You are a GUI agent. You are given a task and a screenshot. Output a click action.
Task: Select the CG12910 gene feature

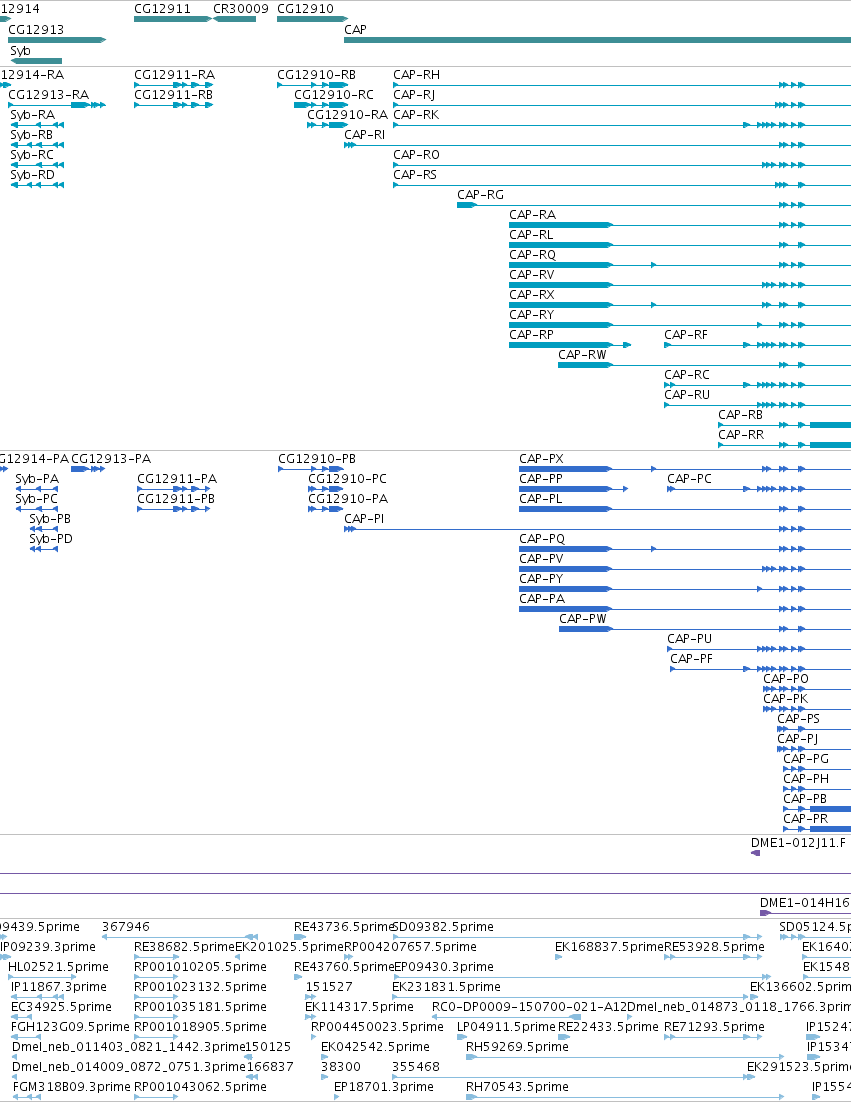[x=312, y=19]
